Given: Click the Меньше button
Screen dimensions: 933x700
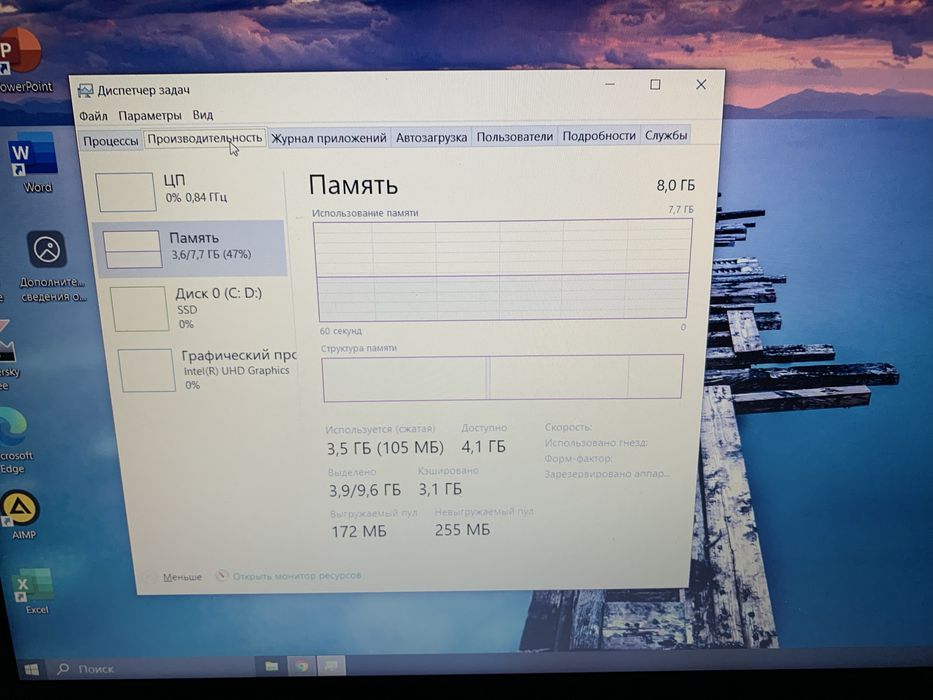Looking at the screenshot, I should point(182,577).
